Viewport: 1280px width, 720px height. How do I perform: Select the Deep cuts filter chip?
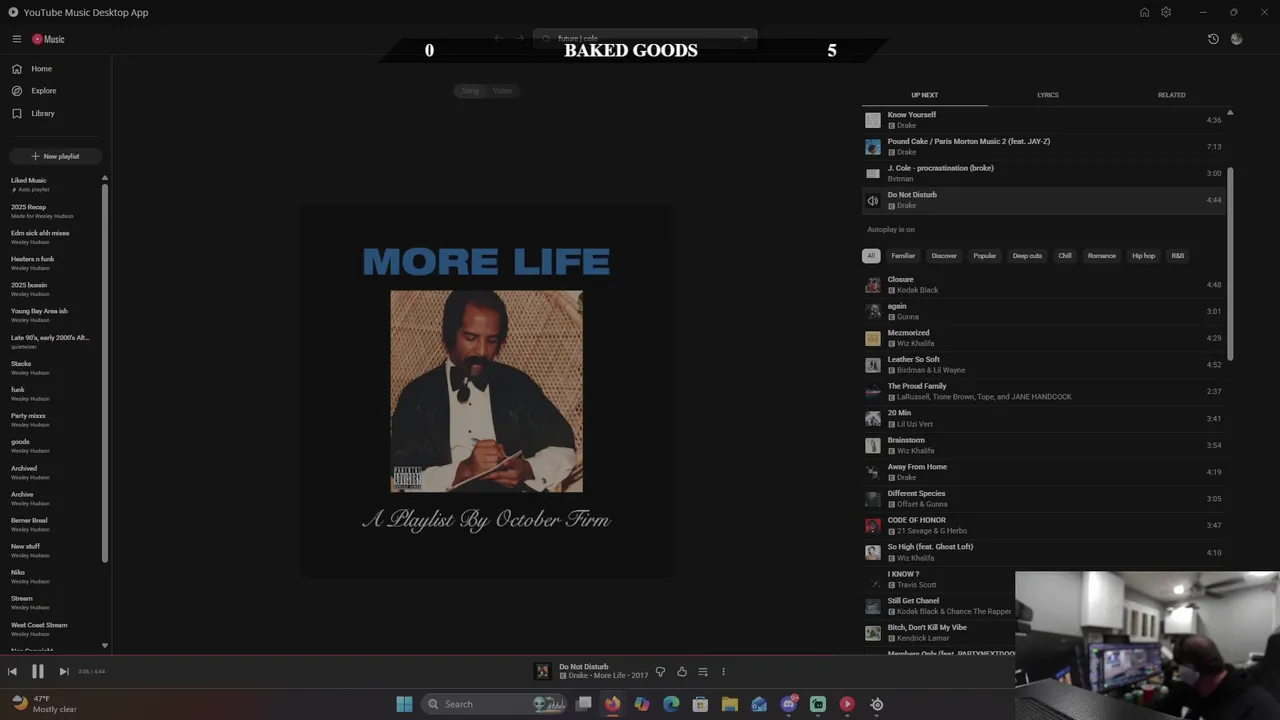click(1027, 256)
